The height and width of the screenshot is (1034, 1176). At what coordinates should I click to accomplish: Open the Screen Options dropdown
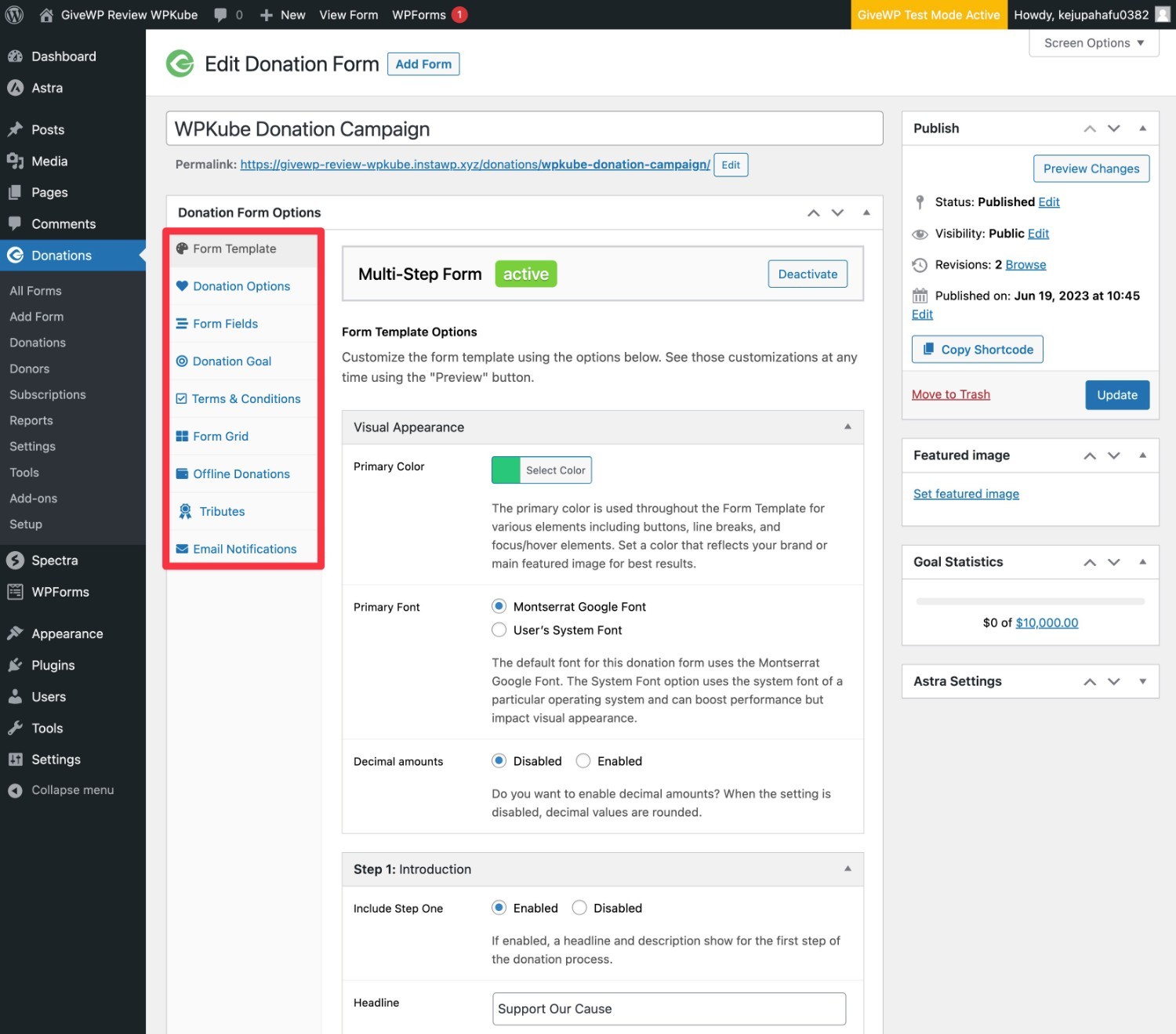[x=1094, y=43]
